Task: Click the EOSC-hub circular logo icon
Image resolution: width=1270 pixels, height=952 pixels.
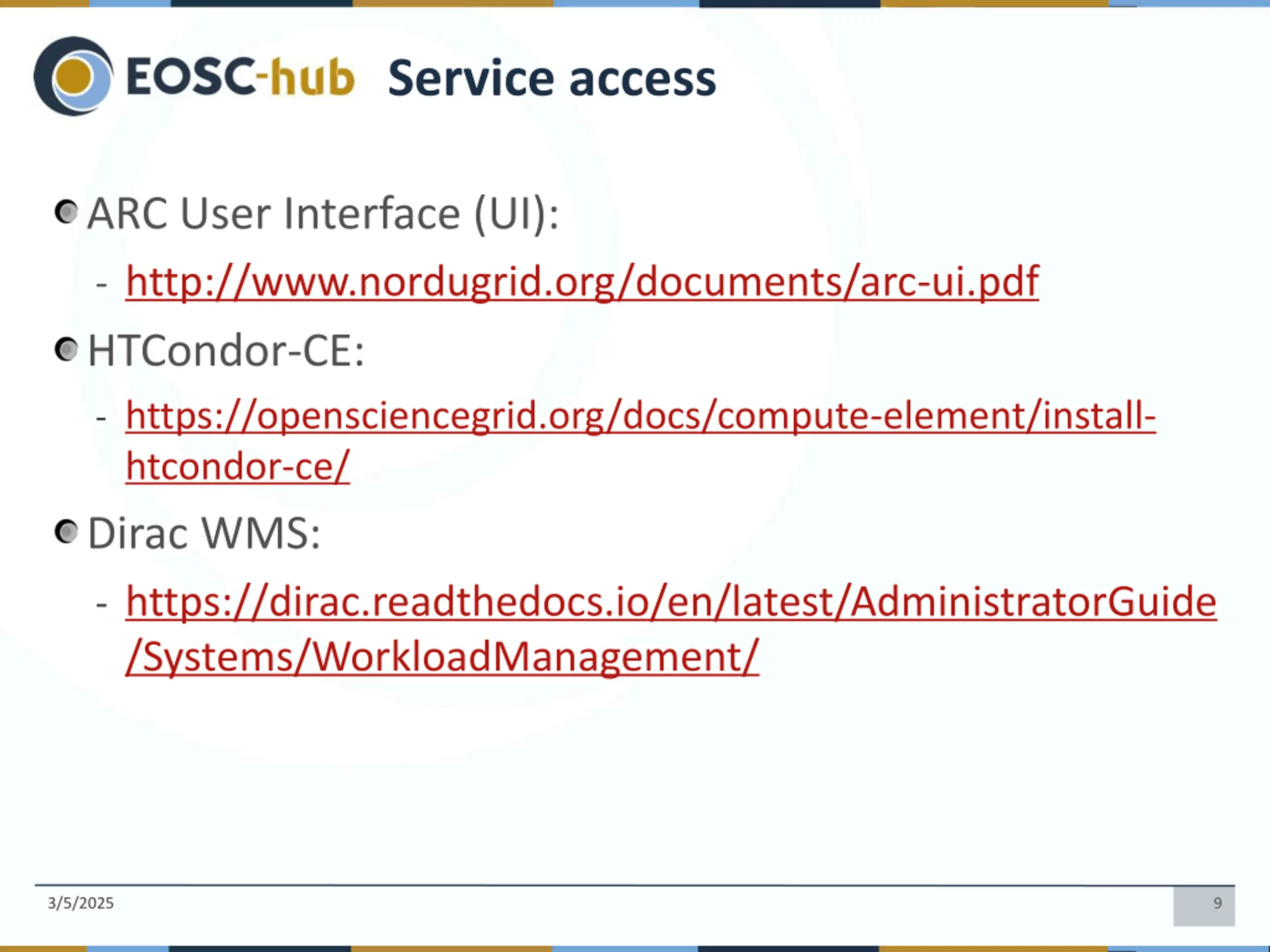Action: (x=73, y=76)
